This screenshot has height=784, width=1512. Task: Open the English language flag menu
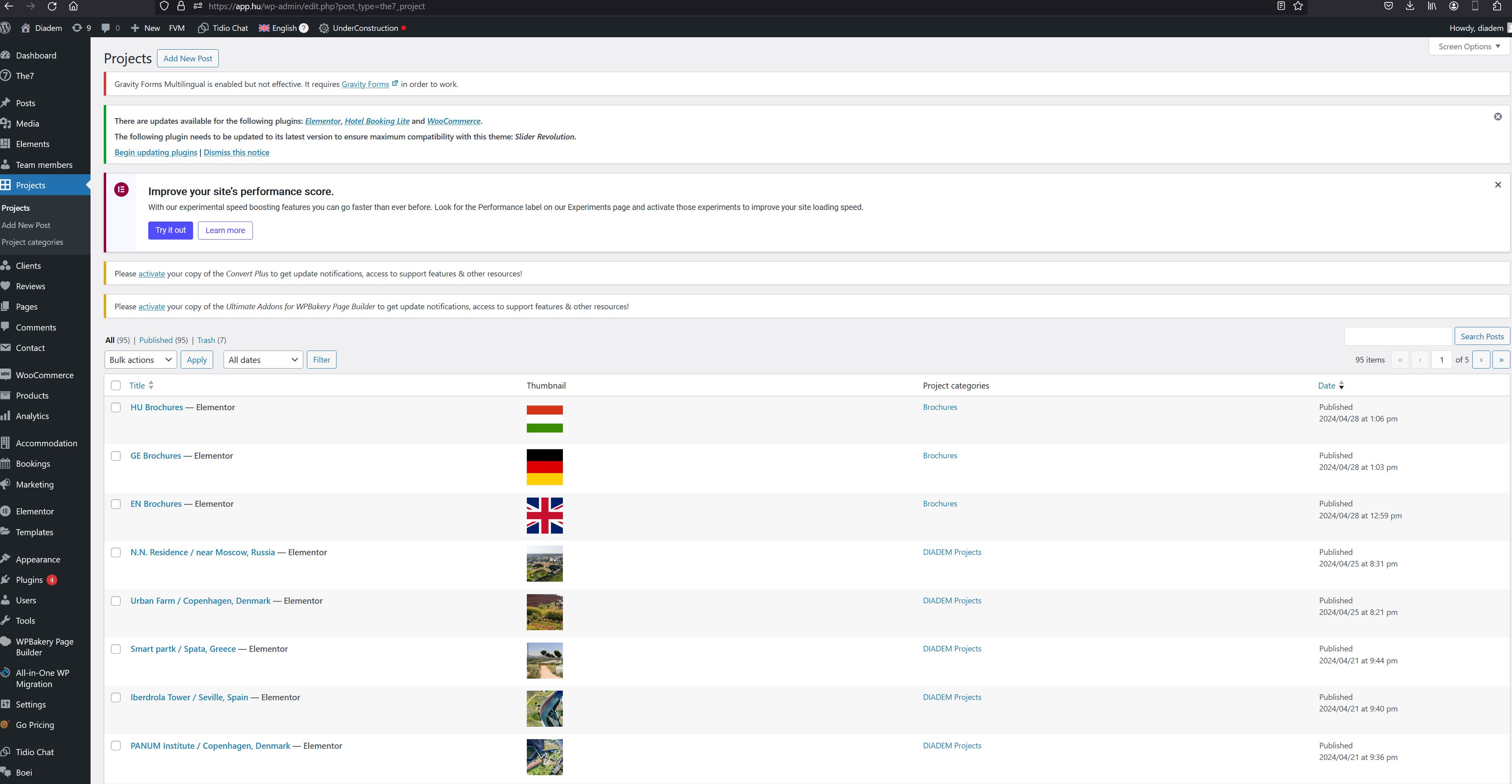[x=264, y=28]
